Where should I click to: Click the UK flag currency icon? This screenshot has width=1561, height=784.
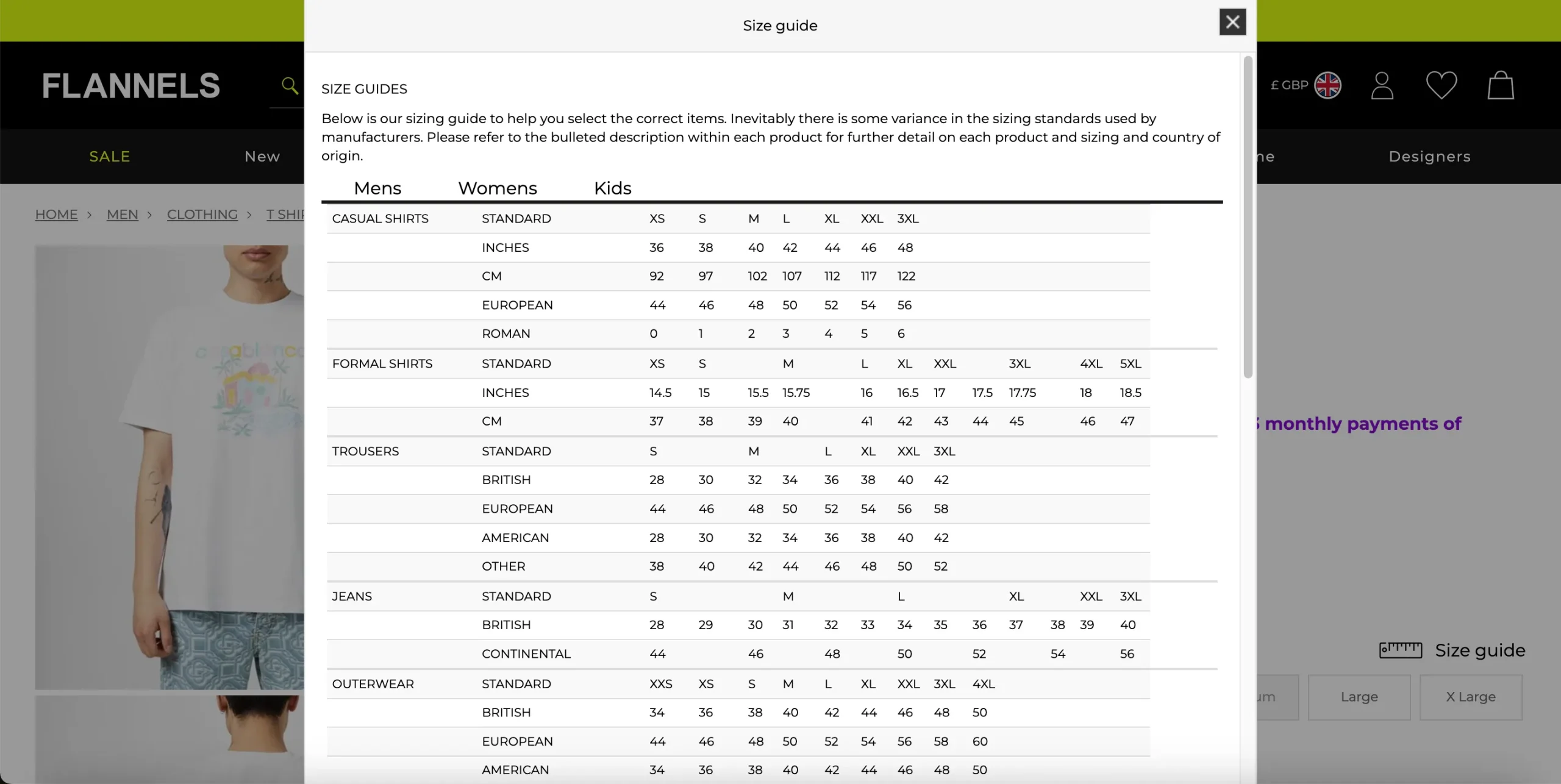coord(1327,85)
